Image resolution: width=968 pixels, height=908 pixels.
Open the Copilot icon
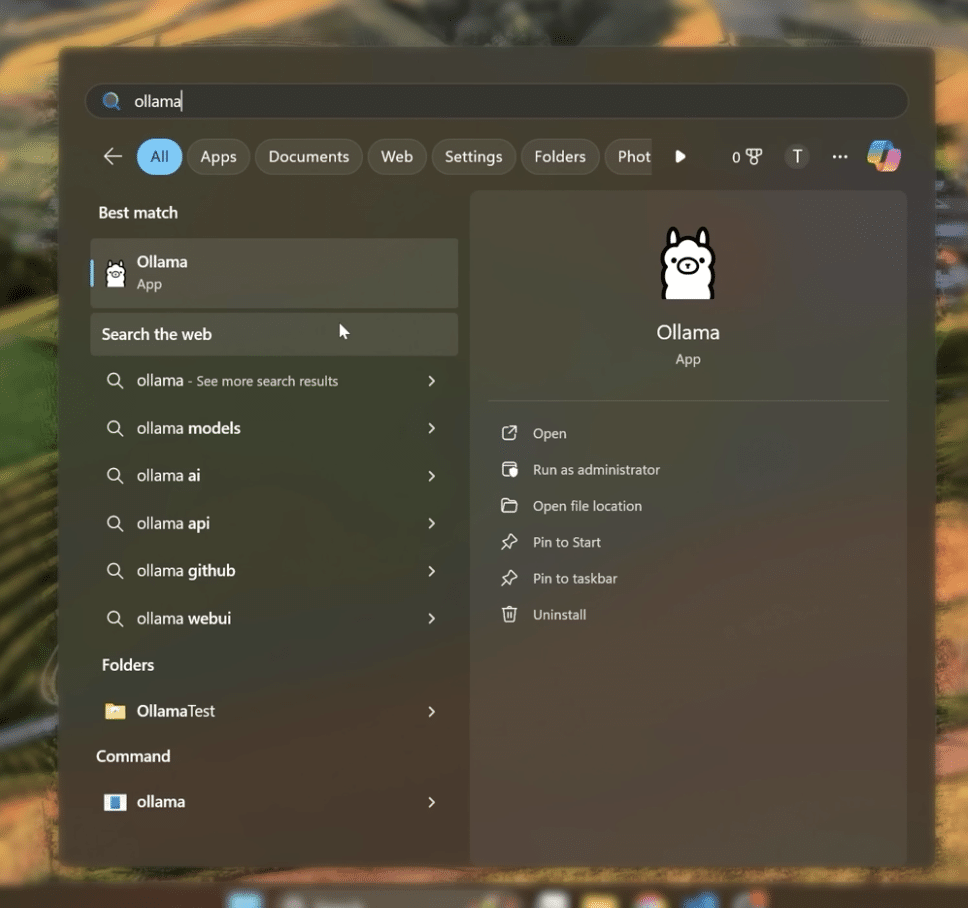pyautogui.click(x=883, y=156)
